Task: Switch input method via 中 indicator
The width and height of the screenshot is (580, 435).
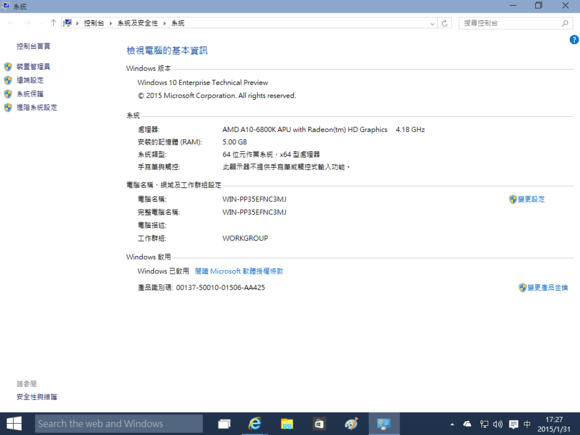Action: tap(527, 424)
